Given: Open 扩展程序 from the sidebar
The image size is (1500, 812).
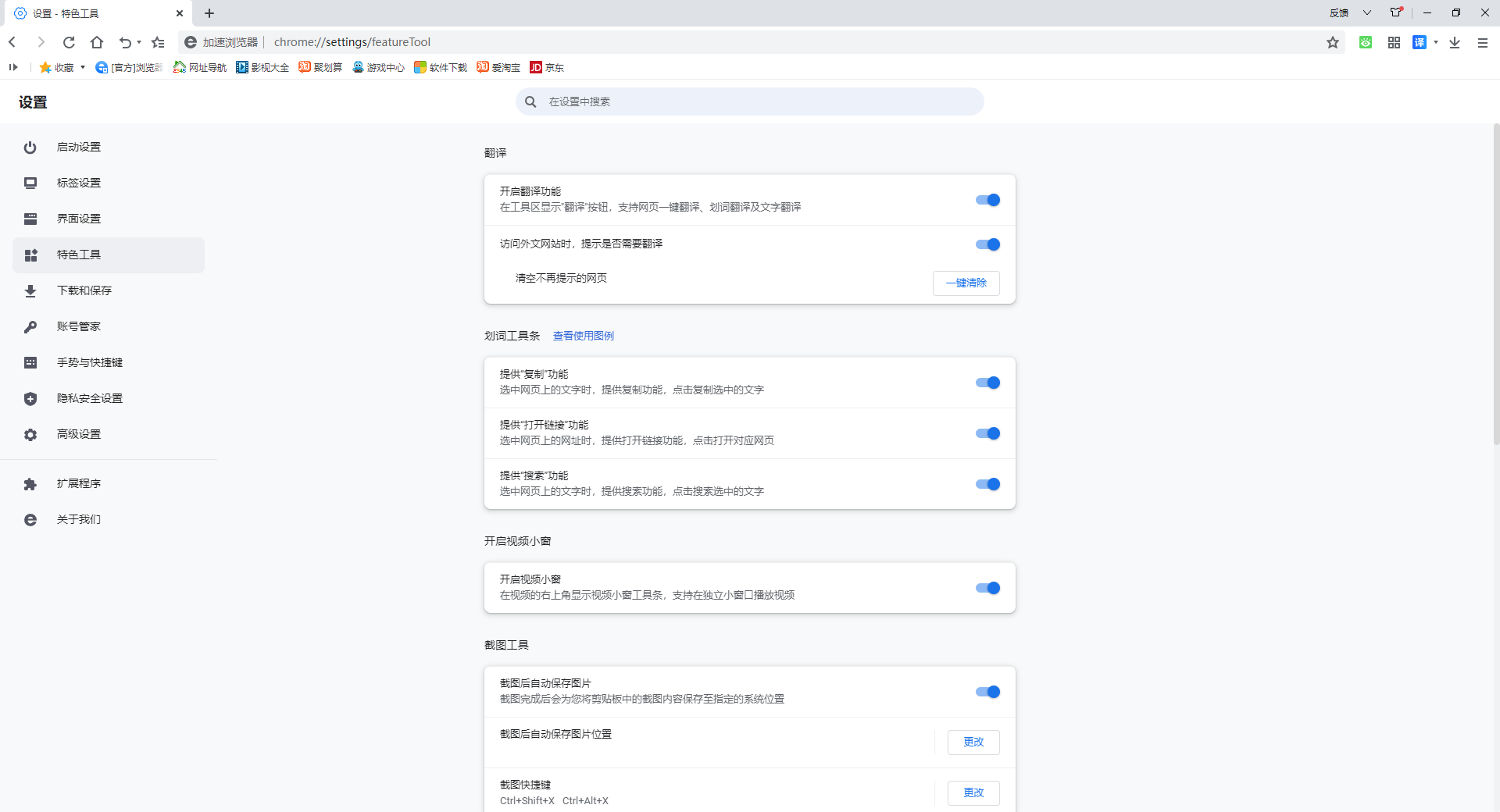Looking at the screenshot, I should tap(78, 484).
